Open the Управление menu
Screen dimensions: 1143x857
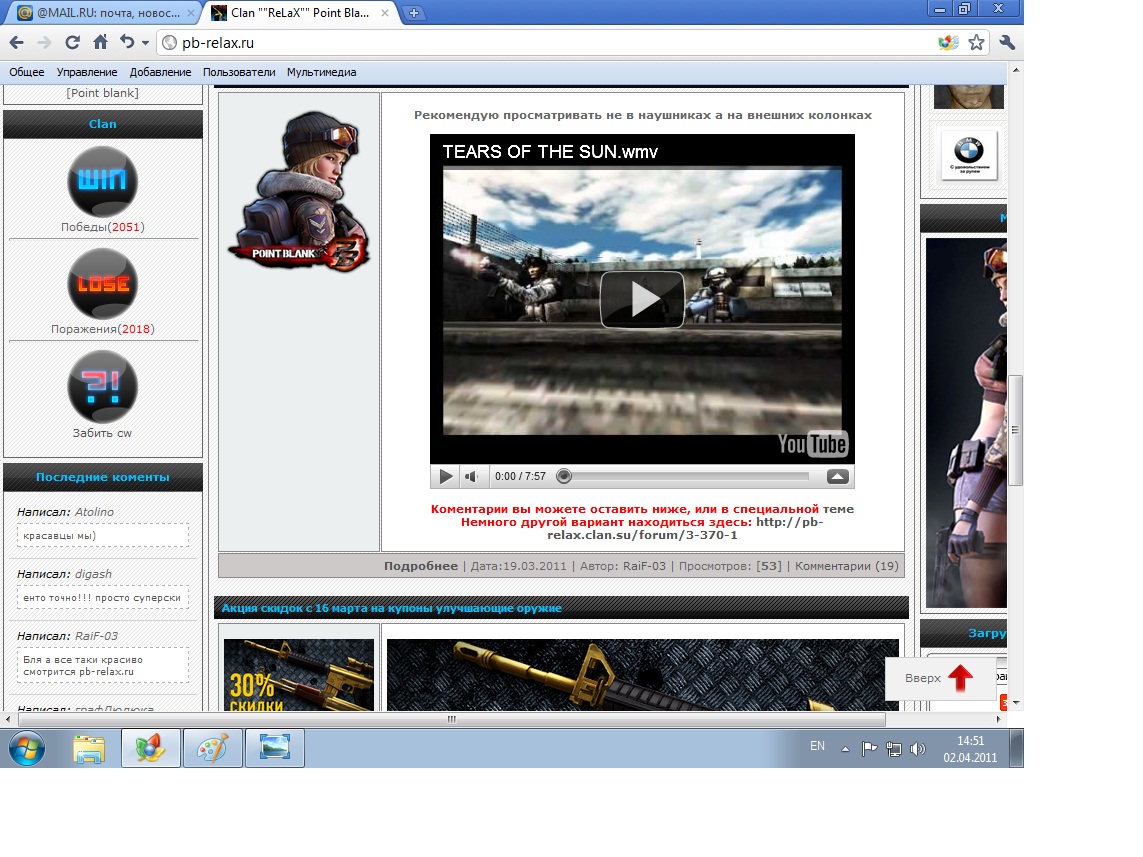coord(87,72)
